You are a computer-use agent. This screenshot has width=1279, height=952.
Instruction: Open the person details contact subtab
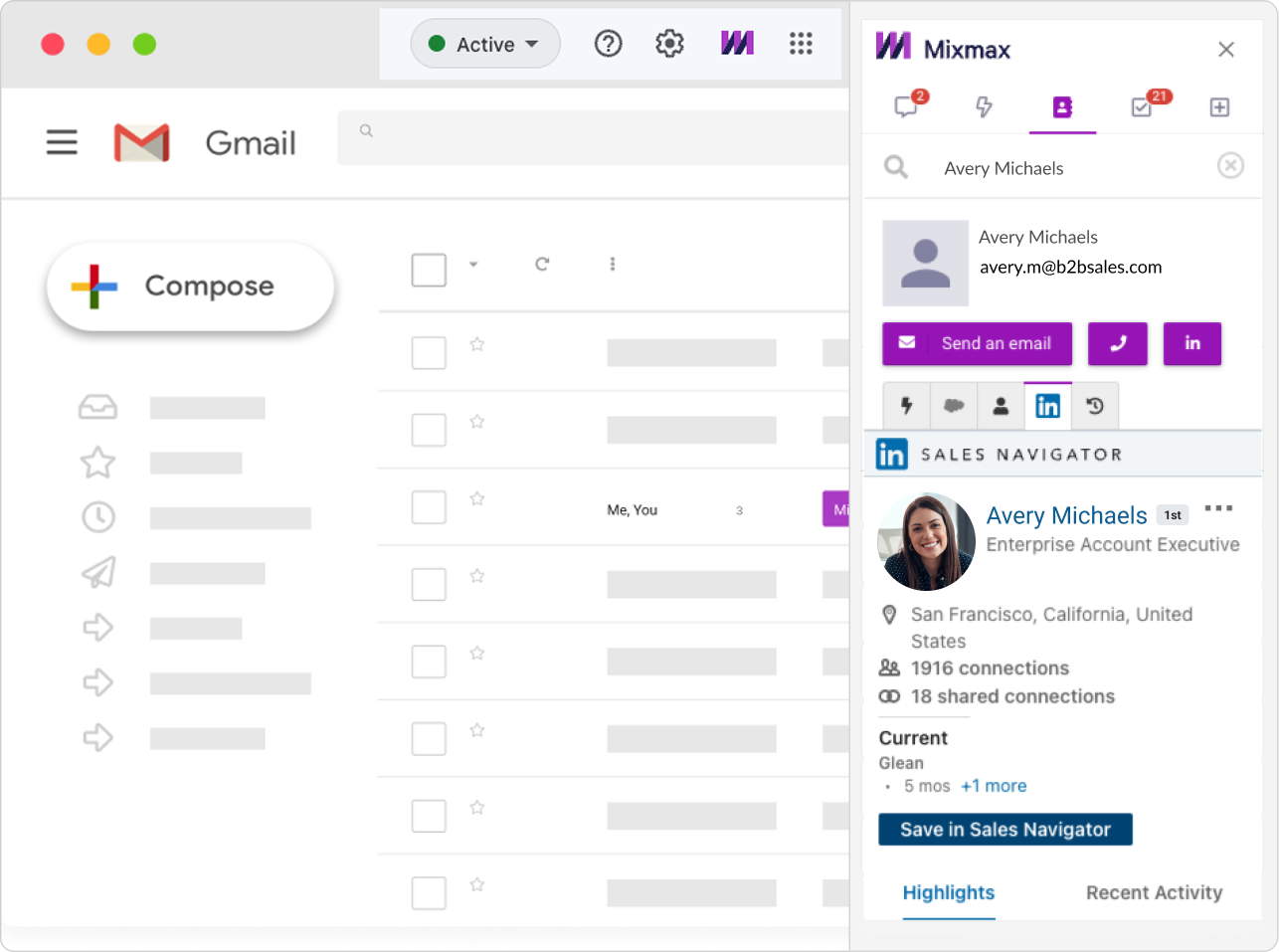(1001, 406)
